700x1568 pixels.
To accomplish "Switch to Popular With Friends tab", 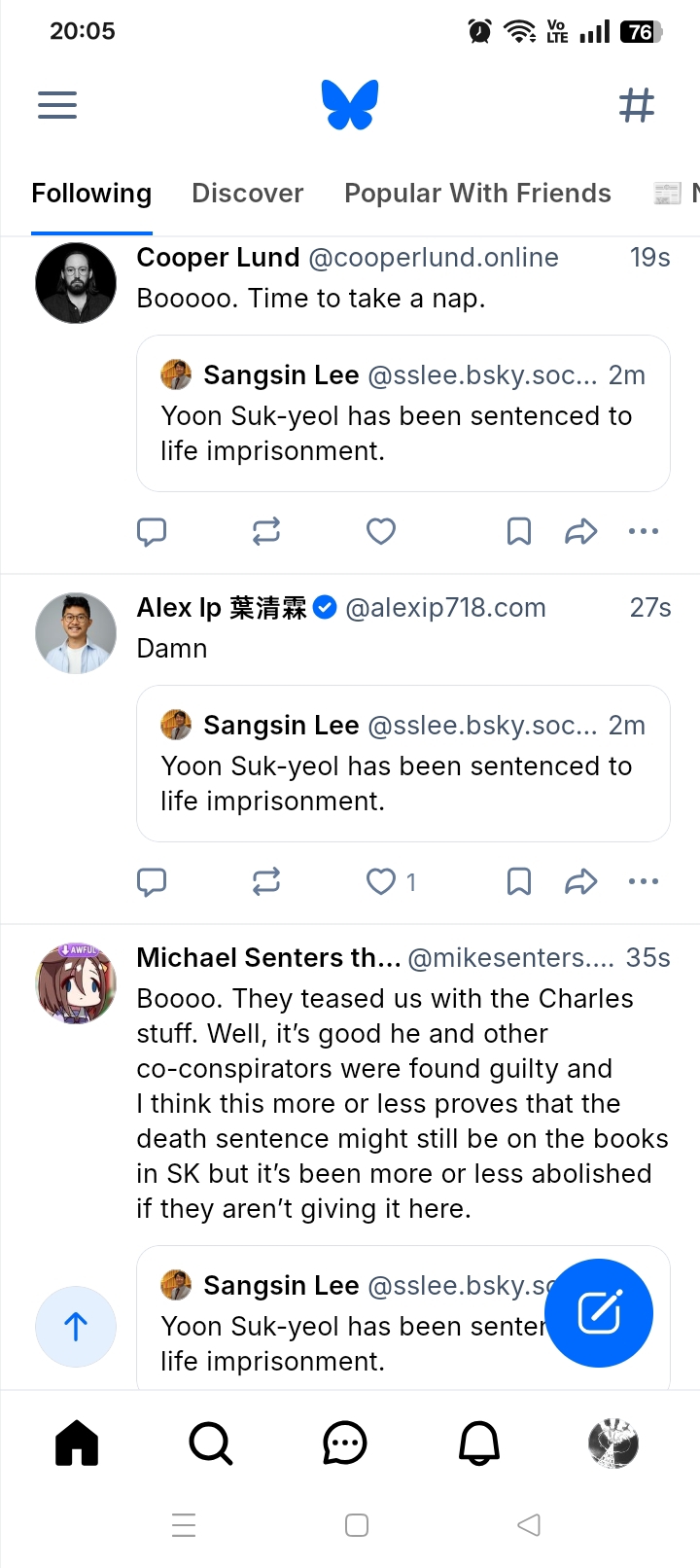I will coord(477,194).
